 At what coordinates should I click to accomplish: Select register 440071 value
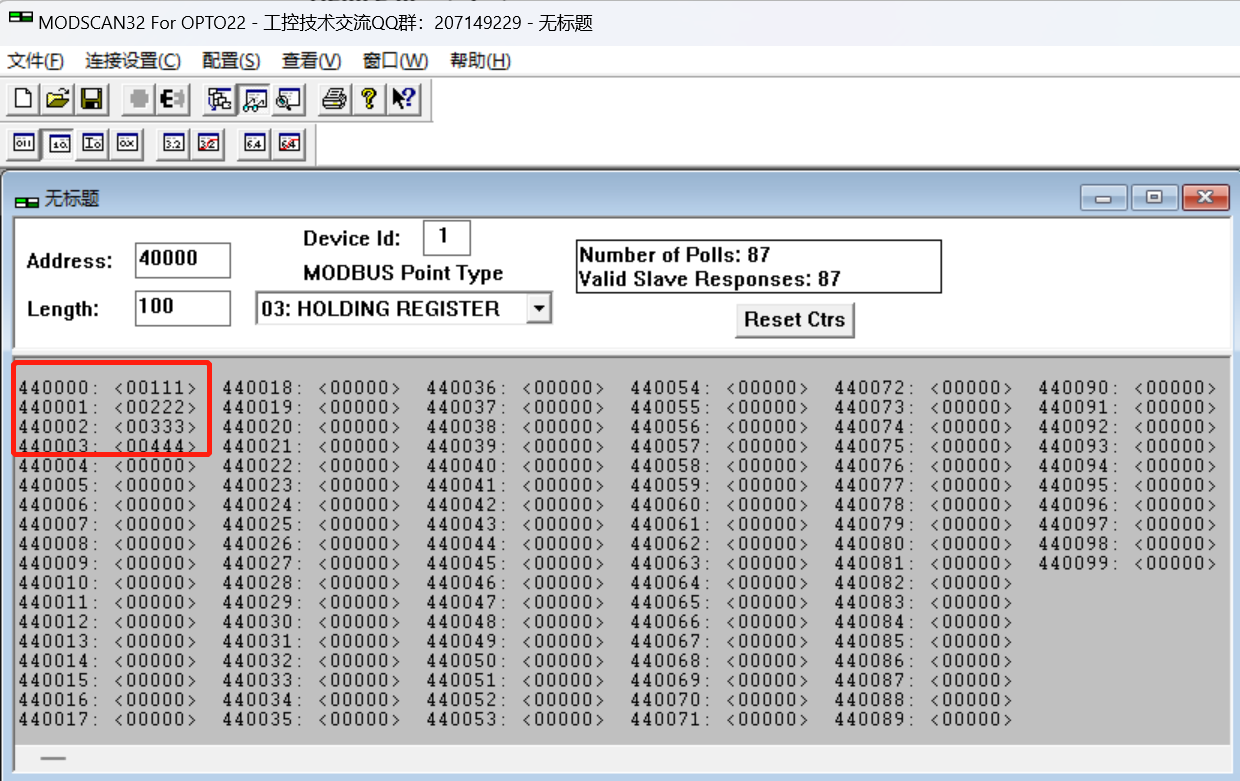pos(768,719)
